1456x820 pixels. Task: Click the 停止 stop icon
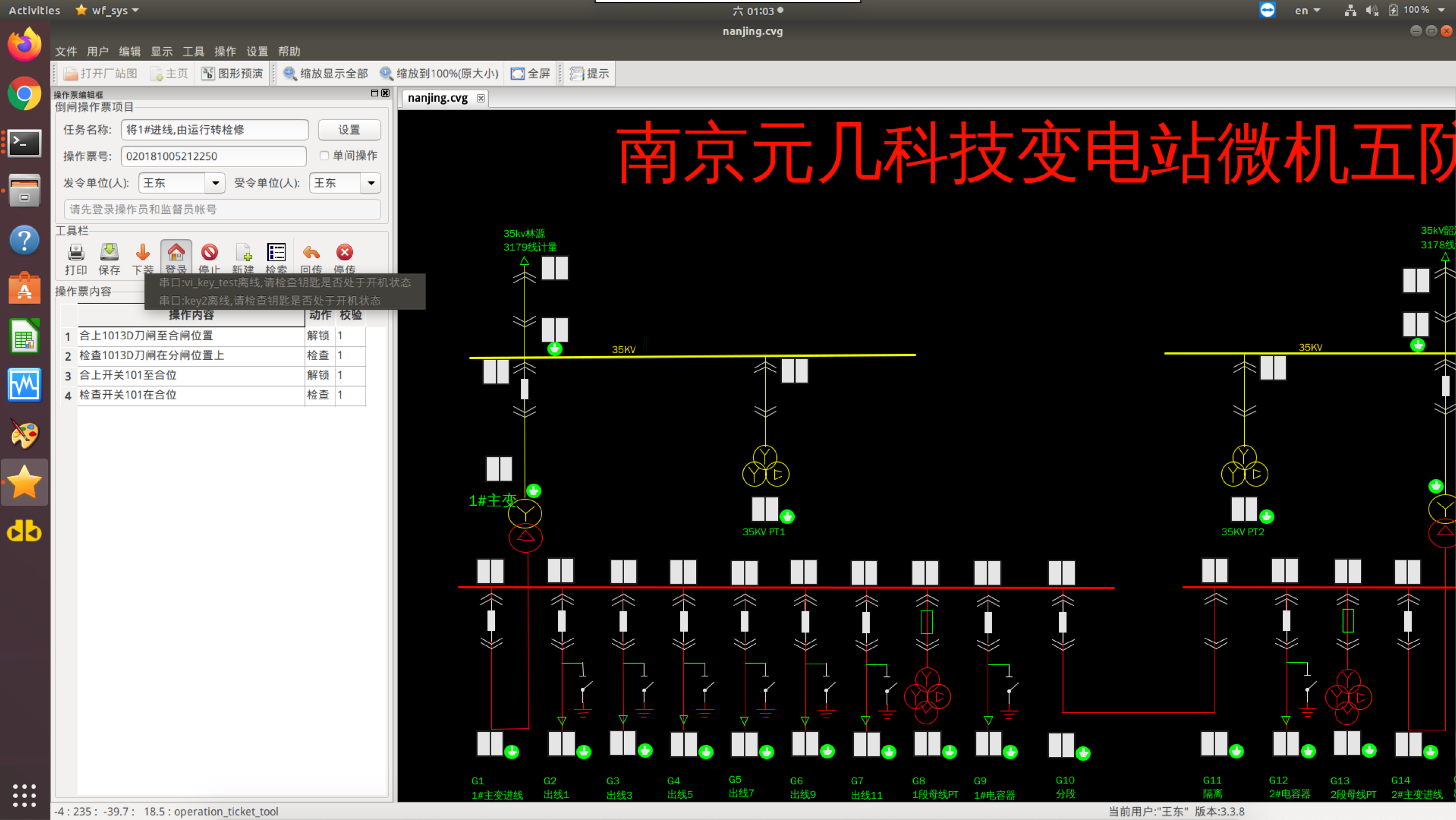209,253
